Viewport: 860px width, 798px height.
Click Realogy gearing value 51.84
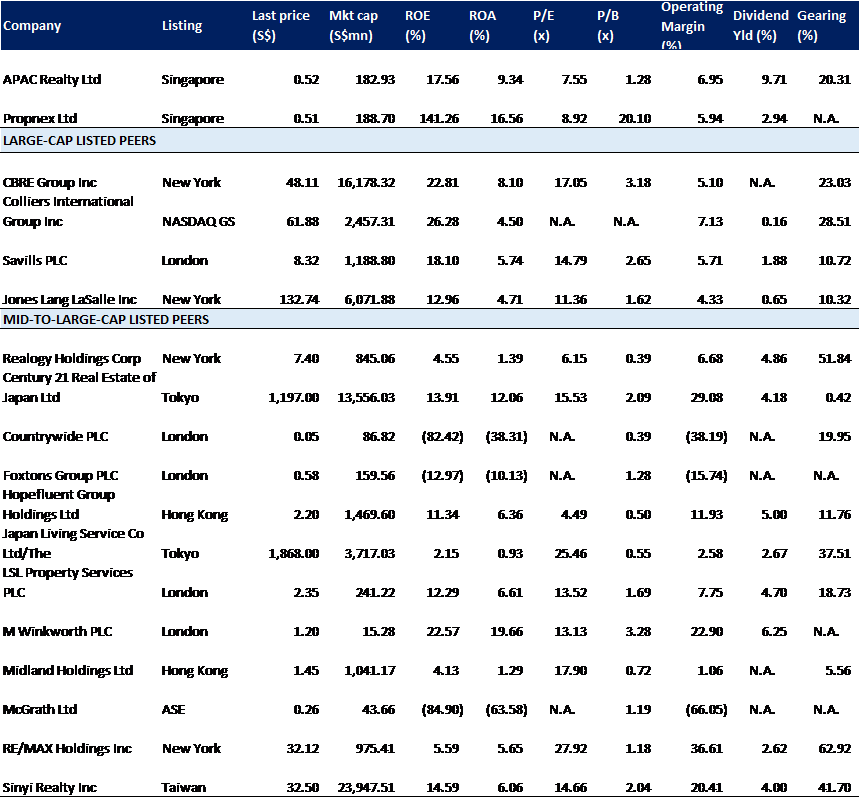835,359
